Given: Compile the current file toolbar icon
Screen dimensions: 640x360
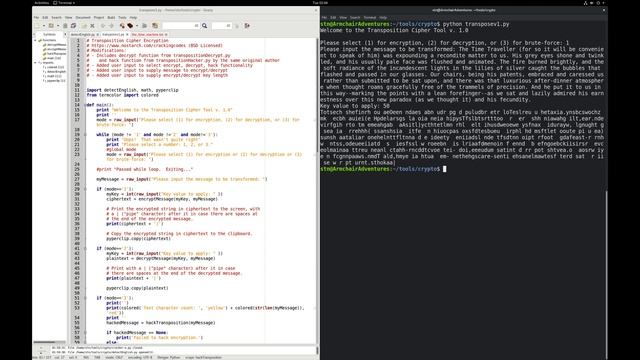Looking at the screenshot, I should pos(122,26).
